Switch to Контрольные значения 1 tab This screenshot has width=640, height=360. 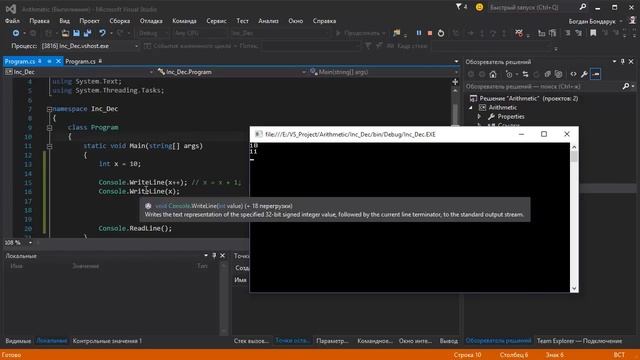[107, 341]
